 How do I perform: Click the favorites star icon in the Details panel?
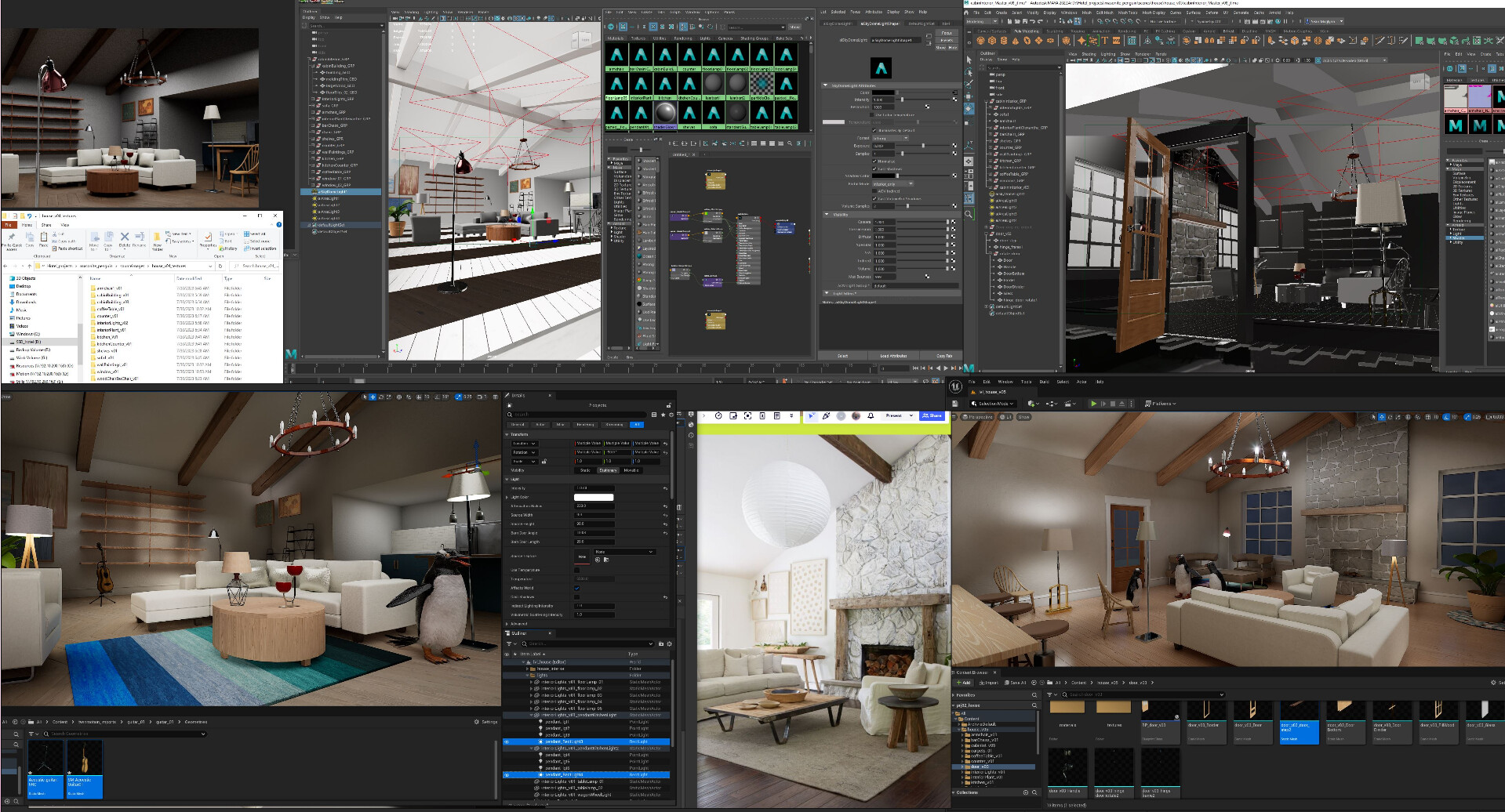(x=663, y=415)
